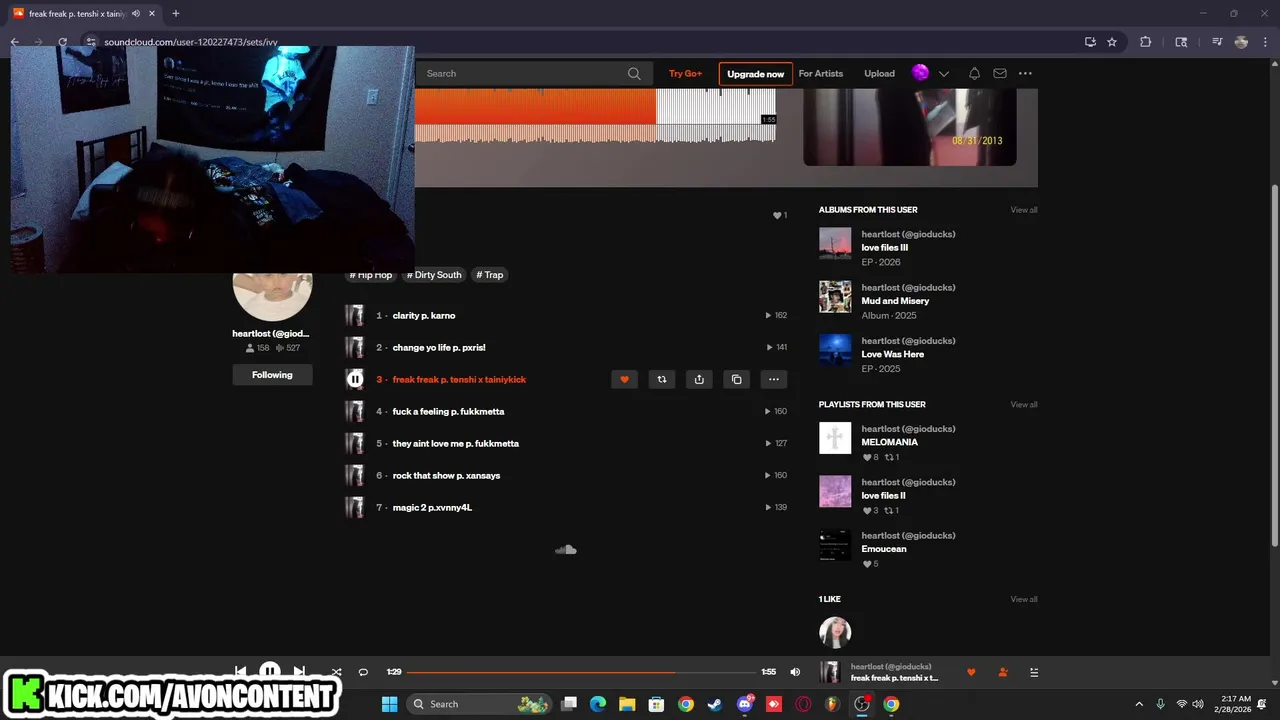Open Love Was Here EP thumbnail
The height and width of the screenshot is (720, 1280).
(835, 350)
